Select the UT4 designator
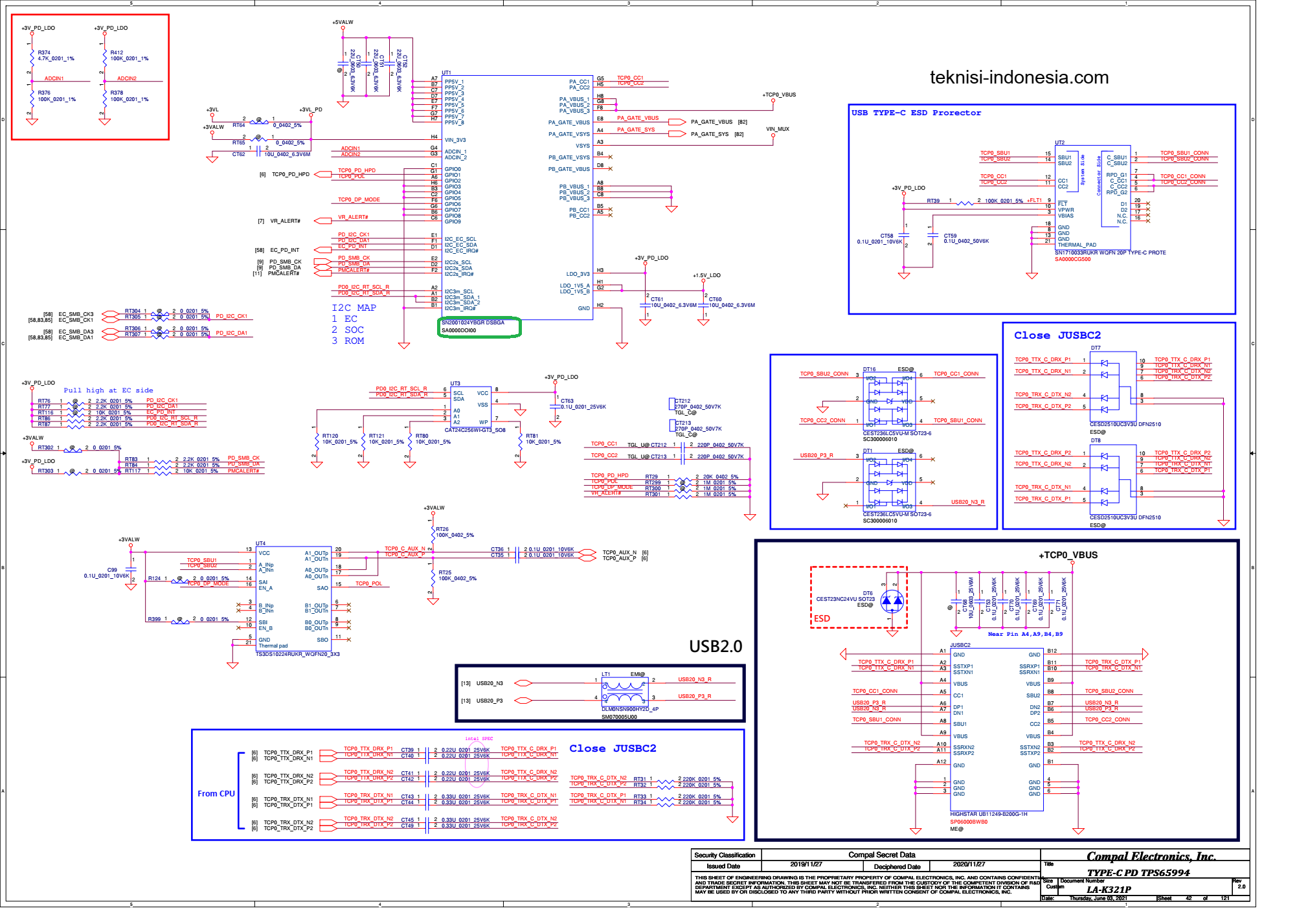 point(260,543)
